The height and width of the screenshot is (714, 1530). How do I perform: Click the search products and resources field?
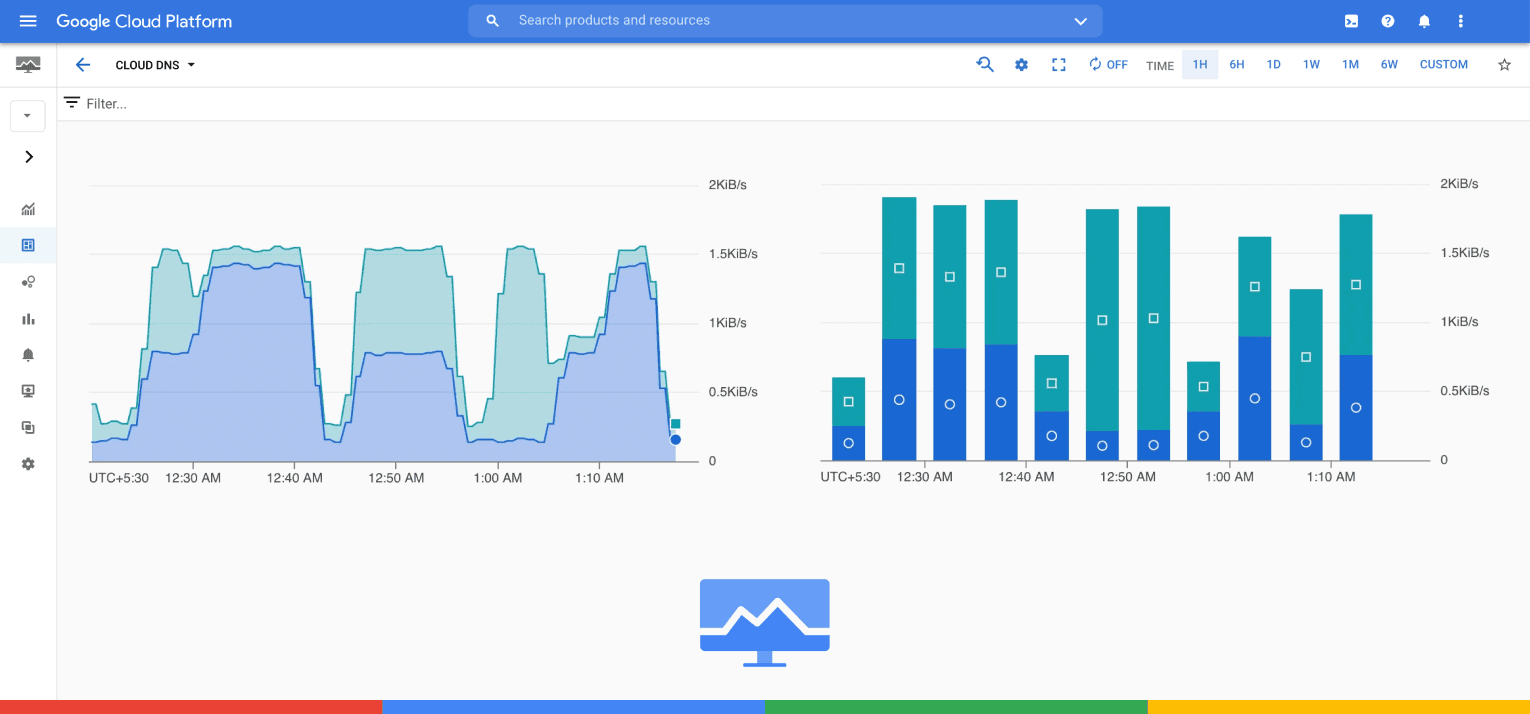coord(785,21)
